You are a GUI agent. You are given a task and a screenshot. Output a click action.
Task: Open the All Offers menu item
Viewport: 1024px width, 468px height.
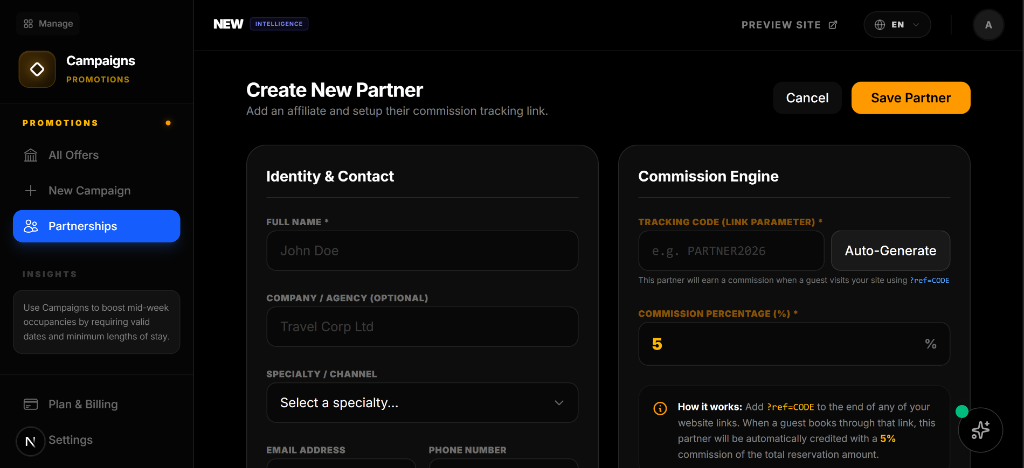[x=73, y=155]
